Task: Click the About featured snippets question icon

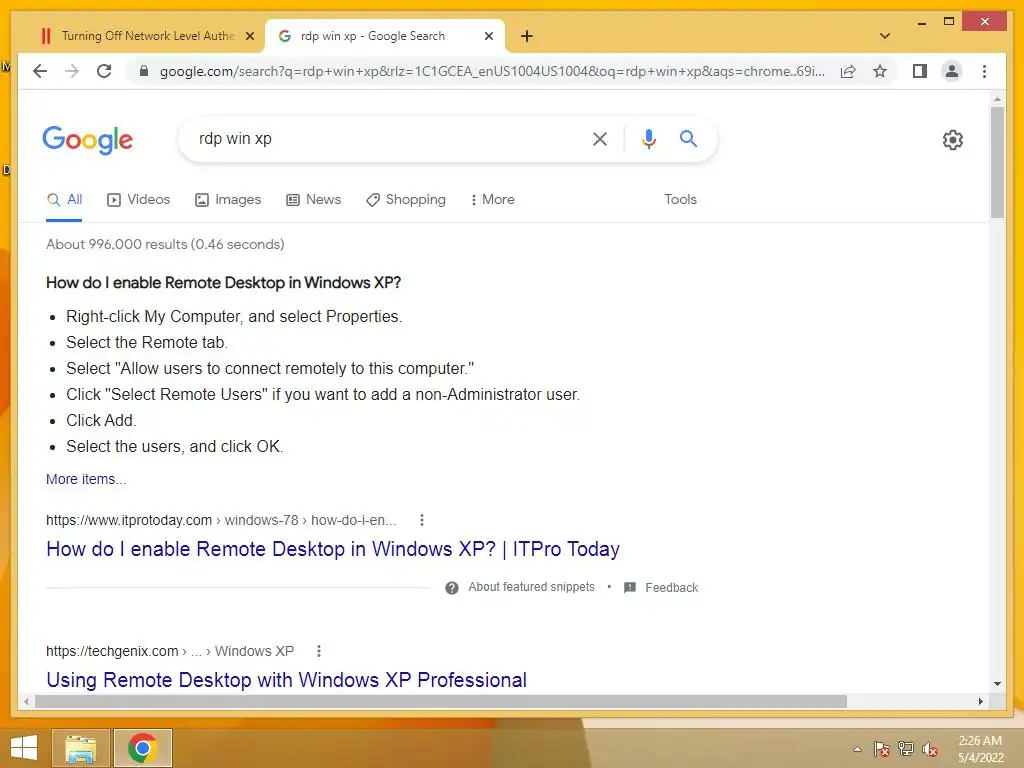Action: (x=451, y=588)
